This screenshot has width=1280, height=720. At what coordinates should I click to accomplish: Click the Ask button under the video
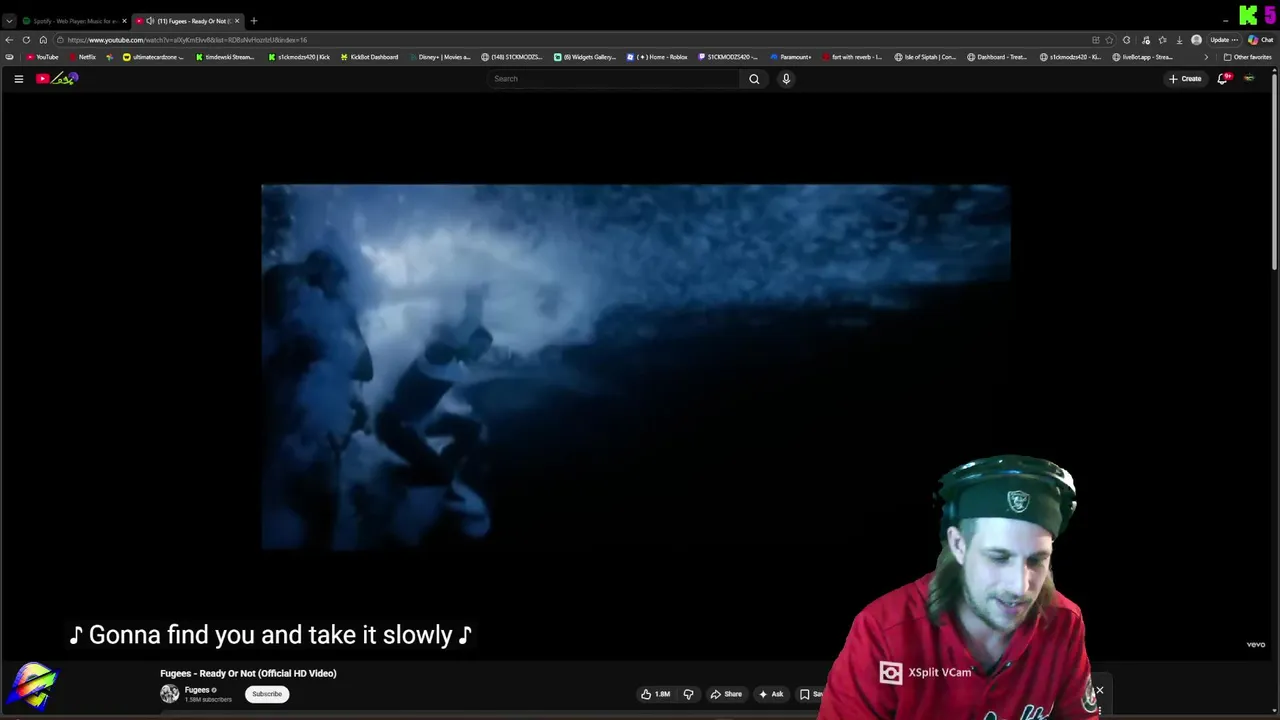(770, 694)
